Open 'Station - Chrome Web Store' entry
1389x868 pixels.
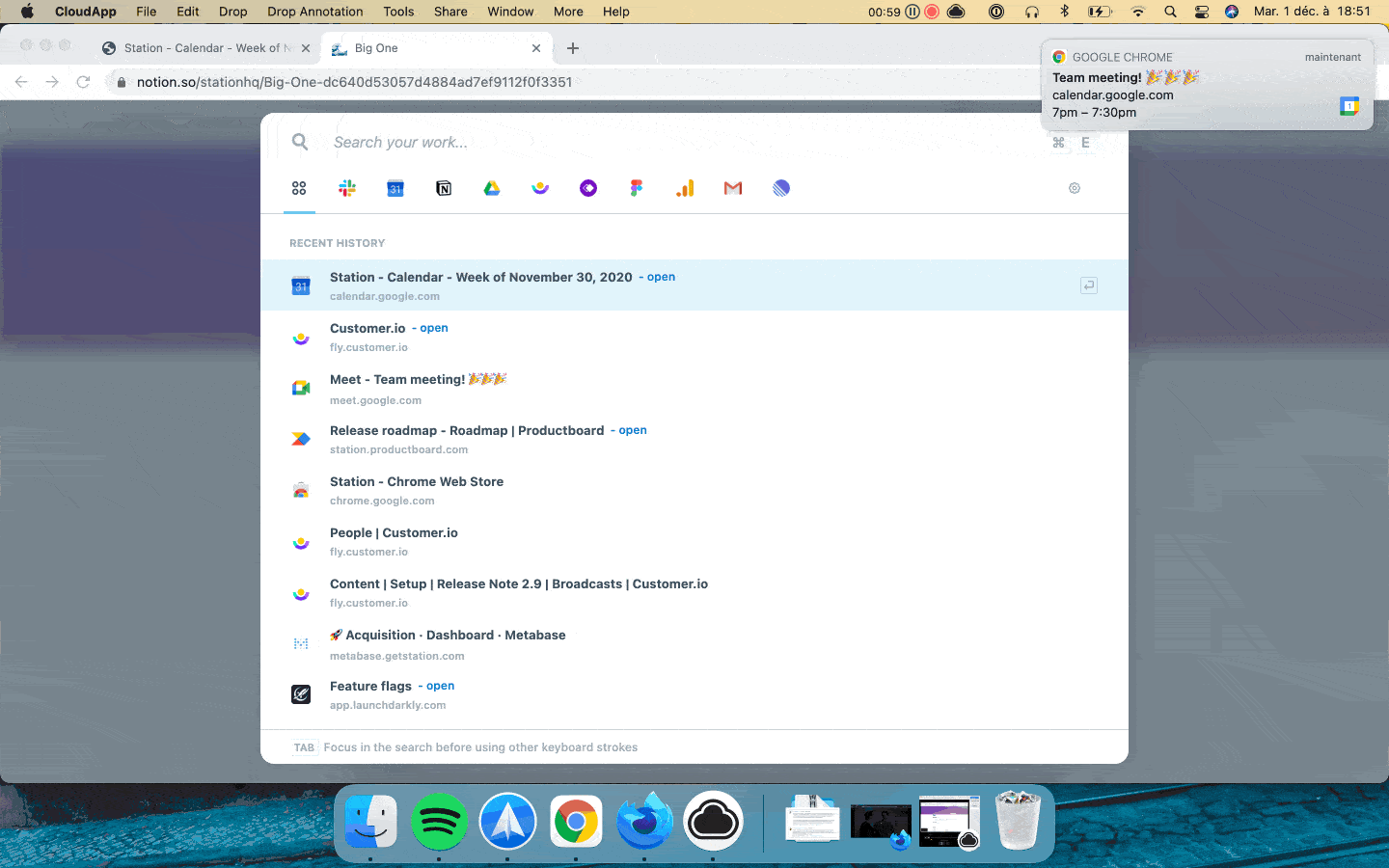coord(694,490)
